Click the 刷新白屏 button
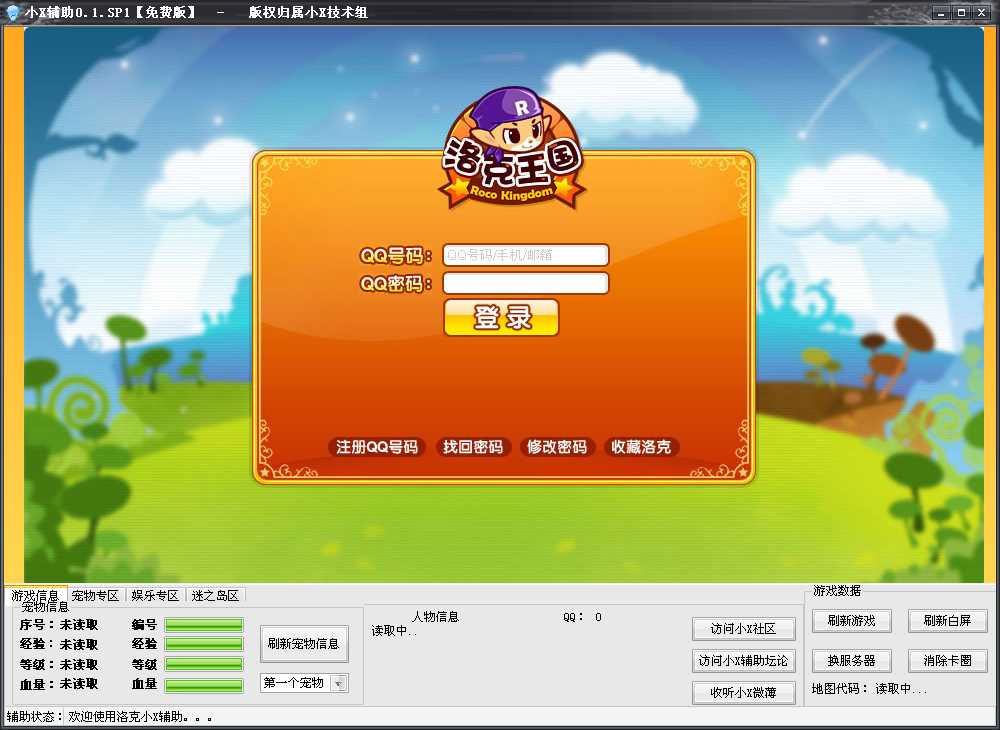Image resolution: width=1000 pixels, height=730 pixels. click(x=948, y=620)
